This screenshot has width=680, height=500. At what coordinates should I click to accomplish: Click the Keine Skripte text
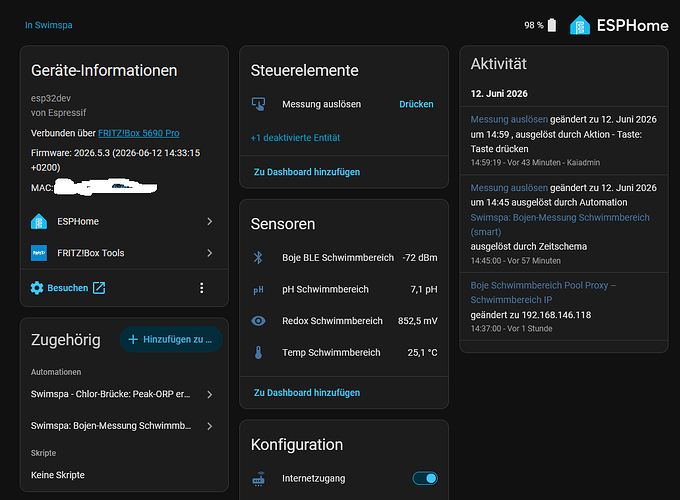[x=58, y=475]
